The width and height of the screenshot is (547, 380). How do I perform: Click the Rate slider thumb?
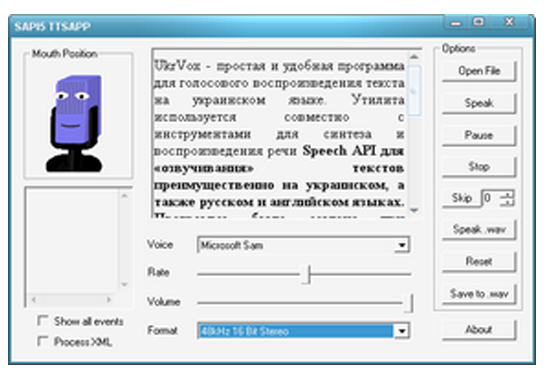(x=306, y=274)
